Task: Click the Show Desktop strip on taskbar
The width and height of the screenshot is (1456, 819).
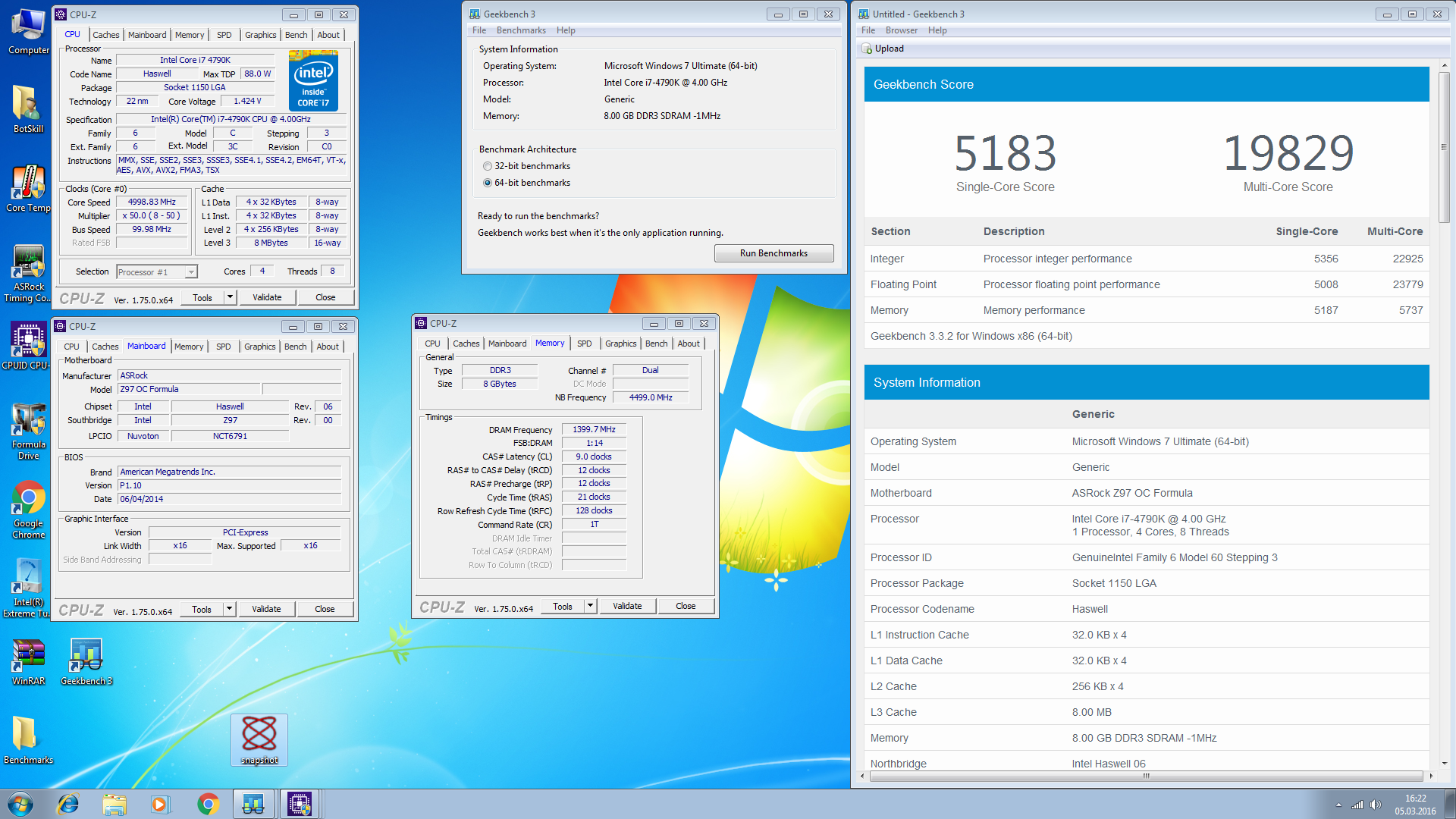Action: point(1450,804)
